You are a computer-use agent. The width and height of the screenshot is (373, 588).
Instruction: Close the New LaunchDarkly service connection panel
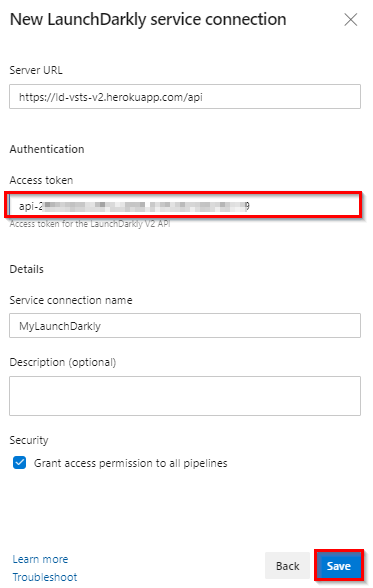pyautogui.click(x=351, y=20)
